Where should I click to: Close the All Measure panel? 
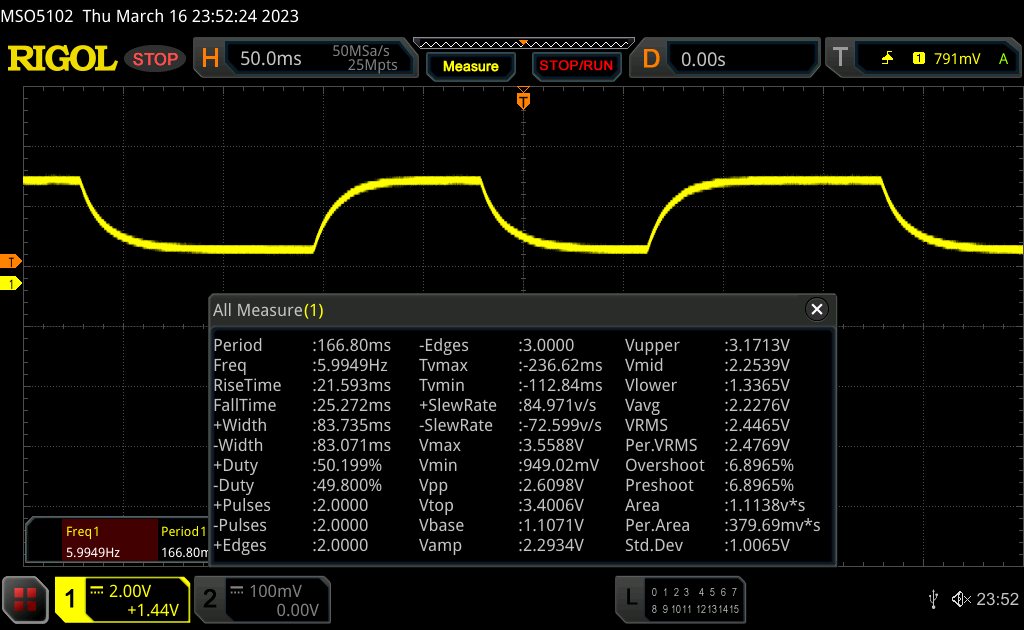tap(817, 310)
